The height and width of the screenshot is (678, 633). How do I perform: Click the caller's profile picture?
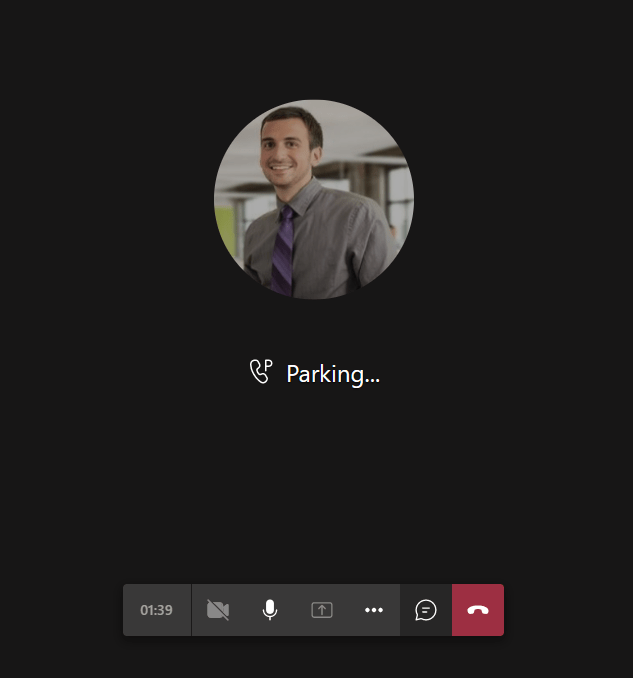314,199
